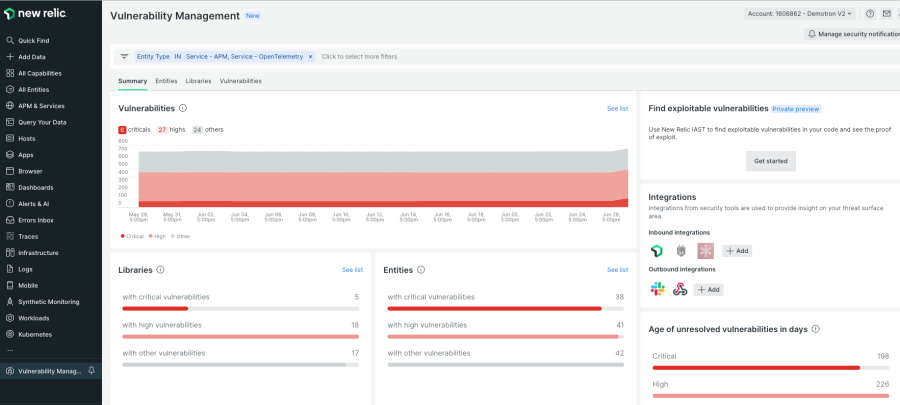This screenshot has height=405, width=900.
Task: Click Get started button
Action: coord(771,161)
